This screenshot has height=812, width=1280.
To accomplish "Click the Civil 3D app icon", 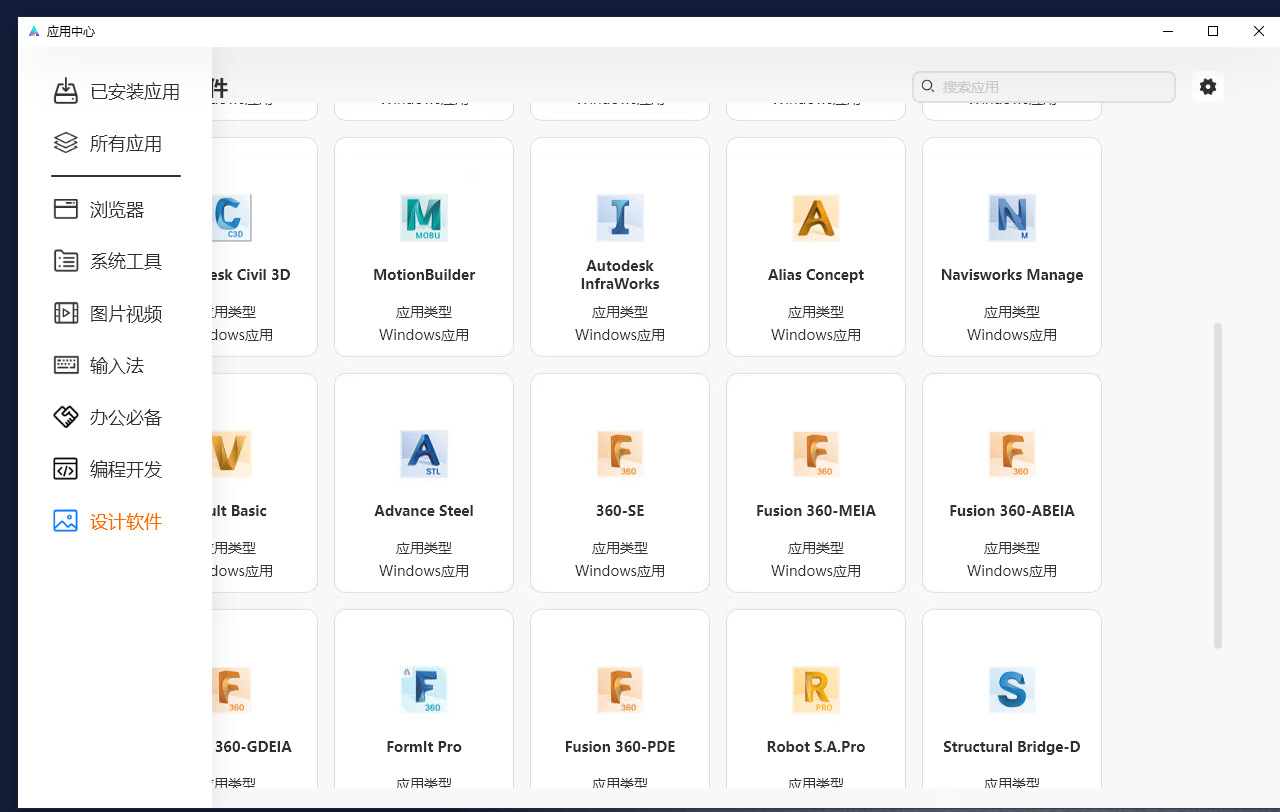I will click(x=232, y=218).
